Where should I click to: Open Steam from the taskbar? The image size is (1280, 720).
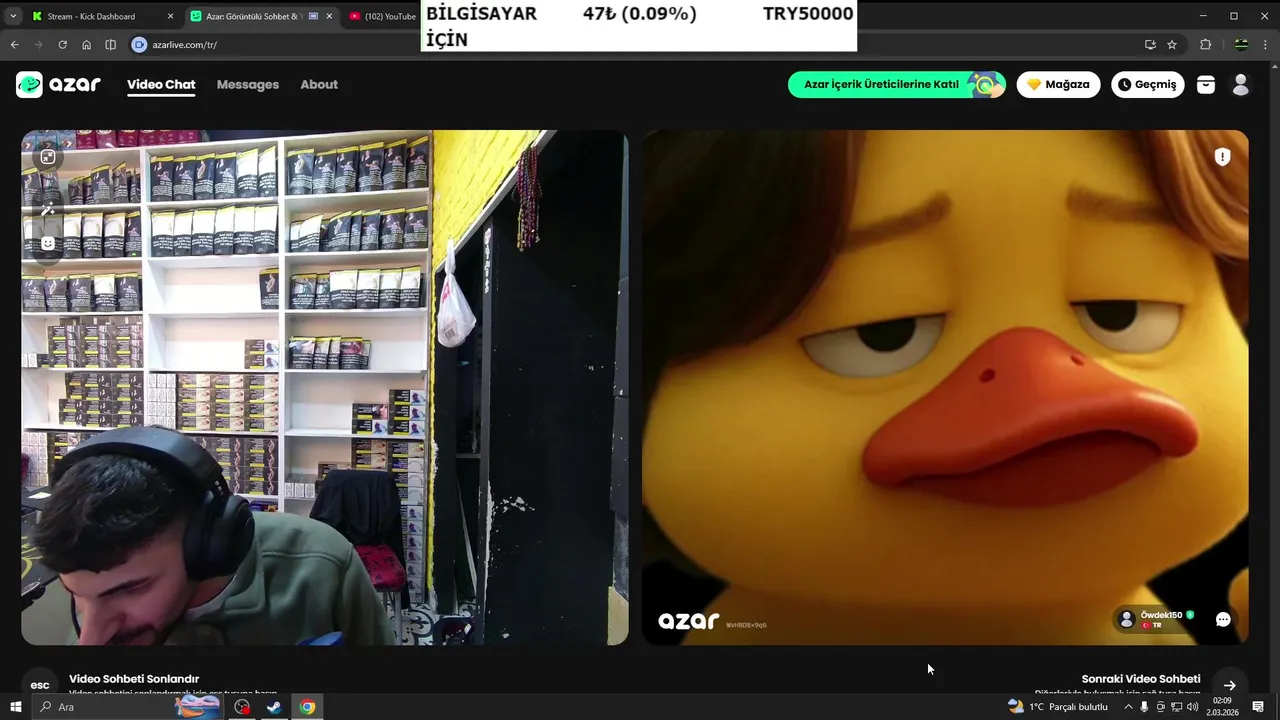coord(273,707)
